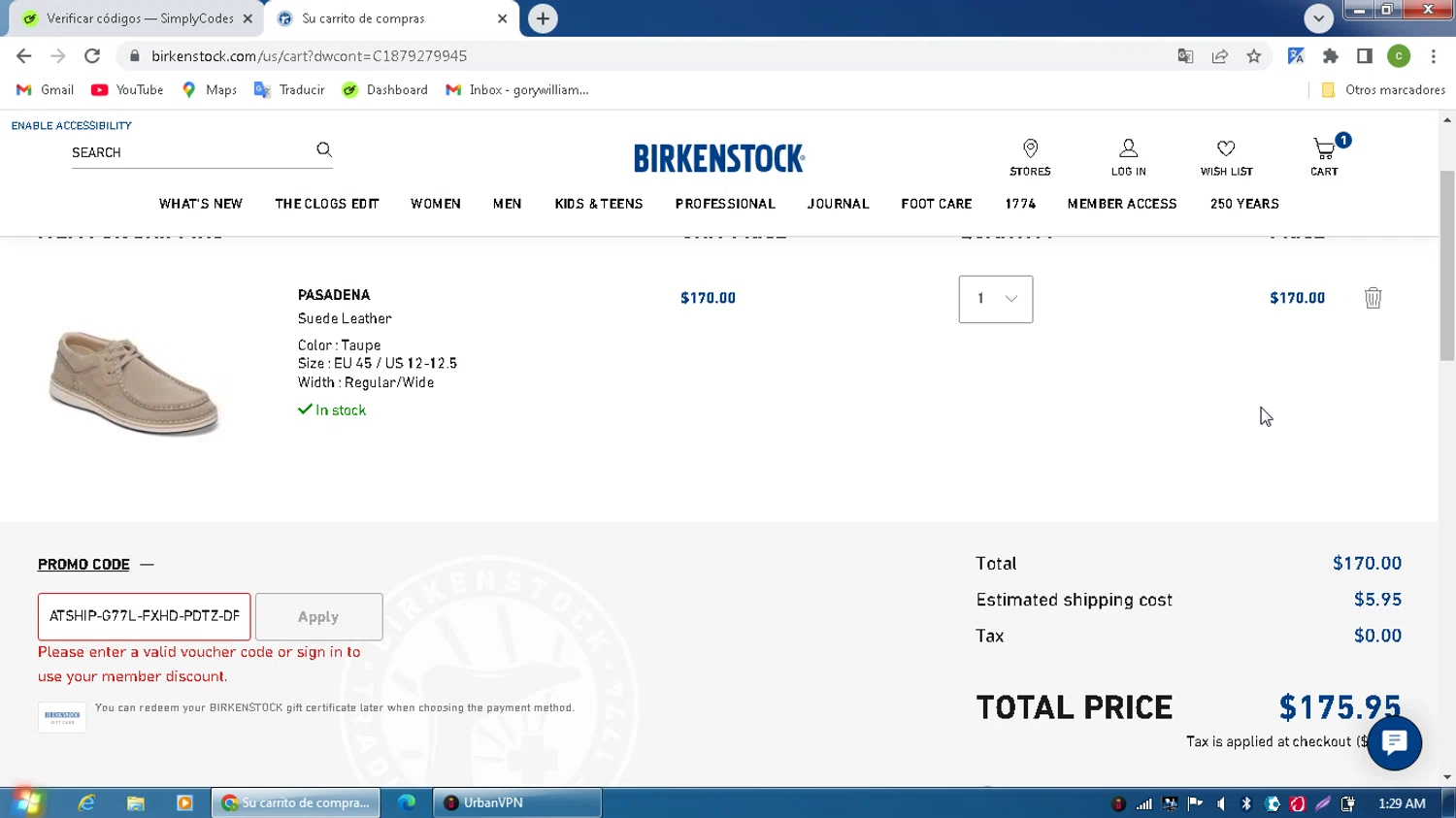Click the browser address bar

click(x=641, y=56)
